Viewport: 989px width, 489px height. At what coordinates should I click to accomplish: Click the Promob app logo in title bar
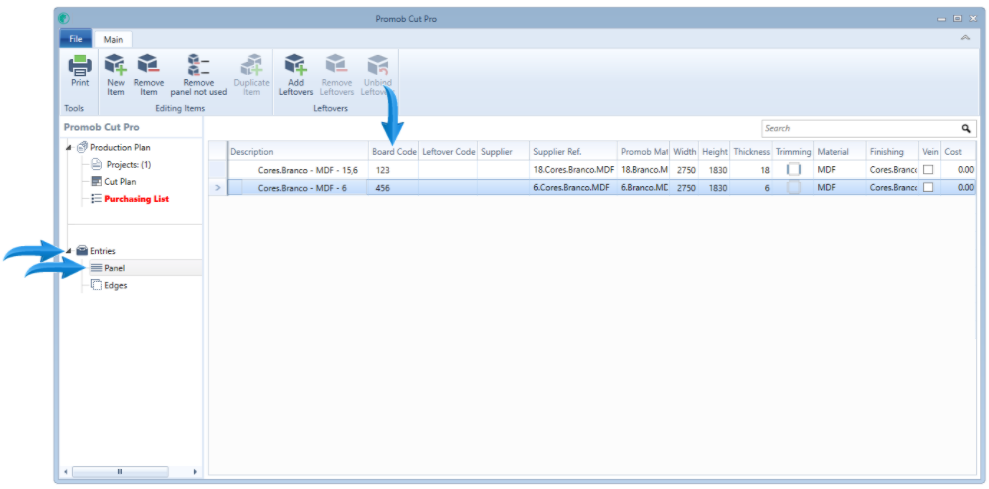pyautogui.click(x=64, y=19)
